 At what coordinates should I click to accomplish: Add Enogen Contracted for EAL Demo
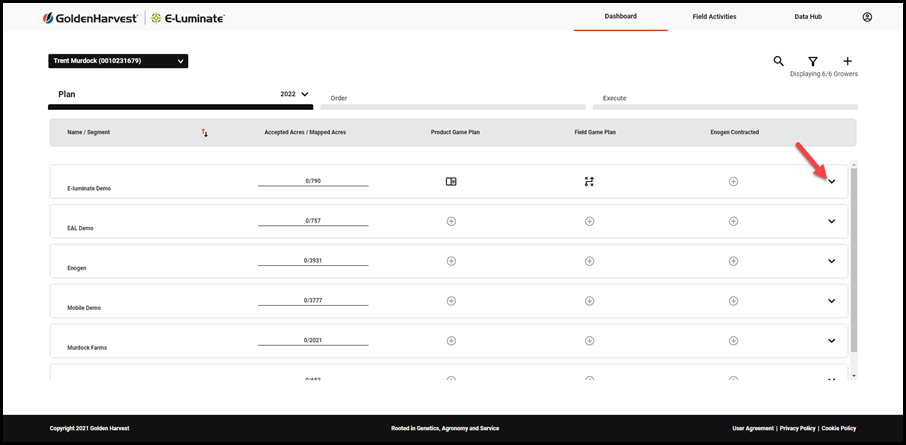coord(733,221)
